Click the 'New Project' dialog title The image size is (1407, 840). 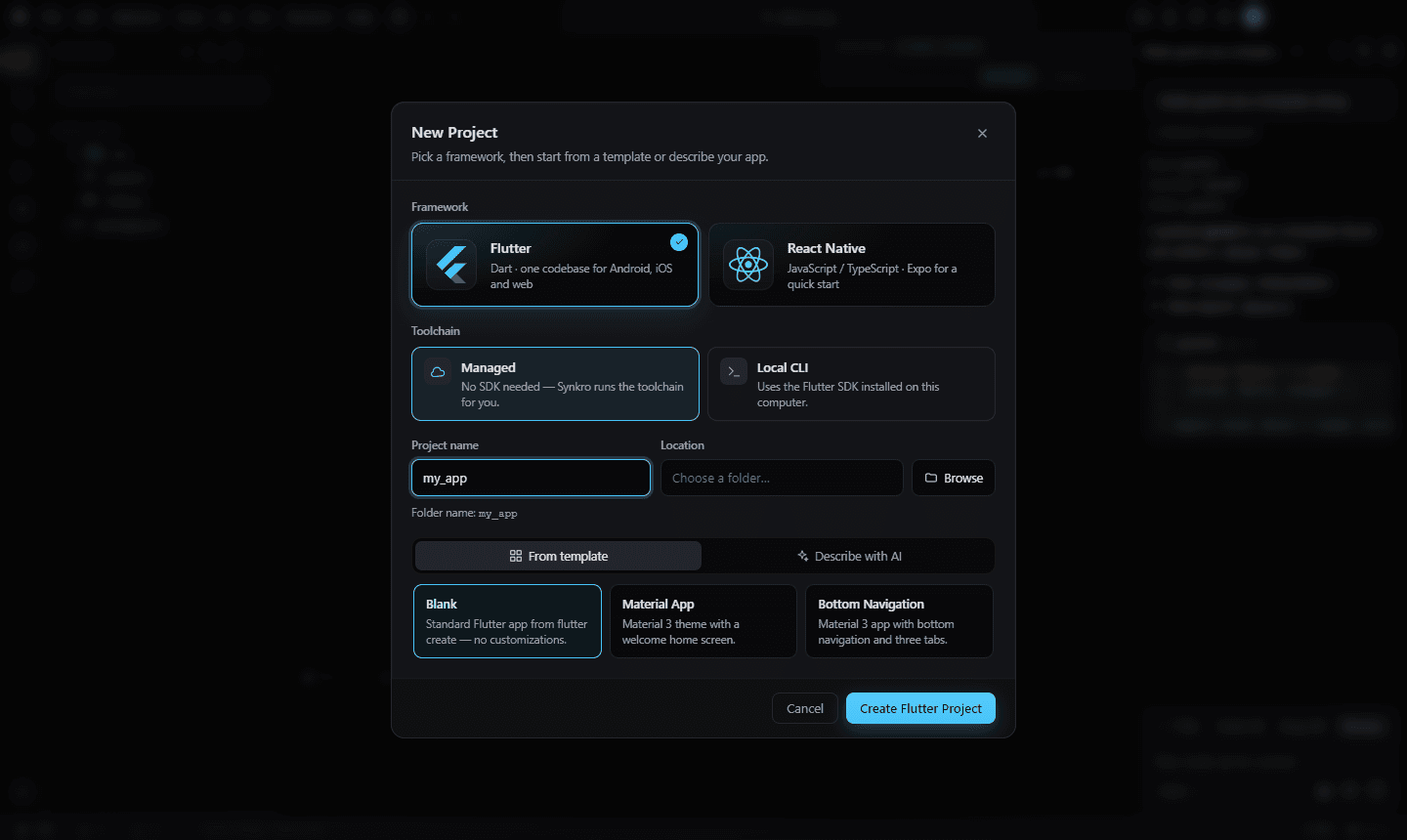point(454,133)
